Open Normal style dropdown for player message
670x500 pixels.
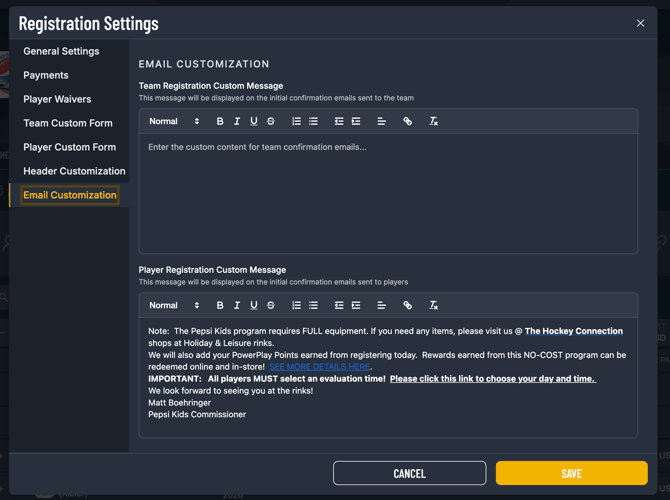tap(174, 305)
